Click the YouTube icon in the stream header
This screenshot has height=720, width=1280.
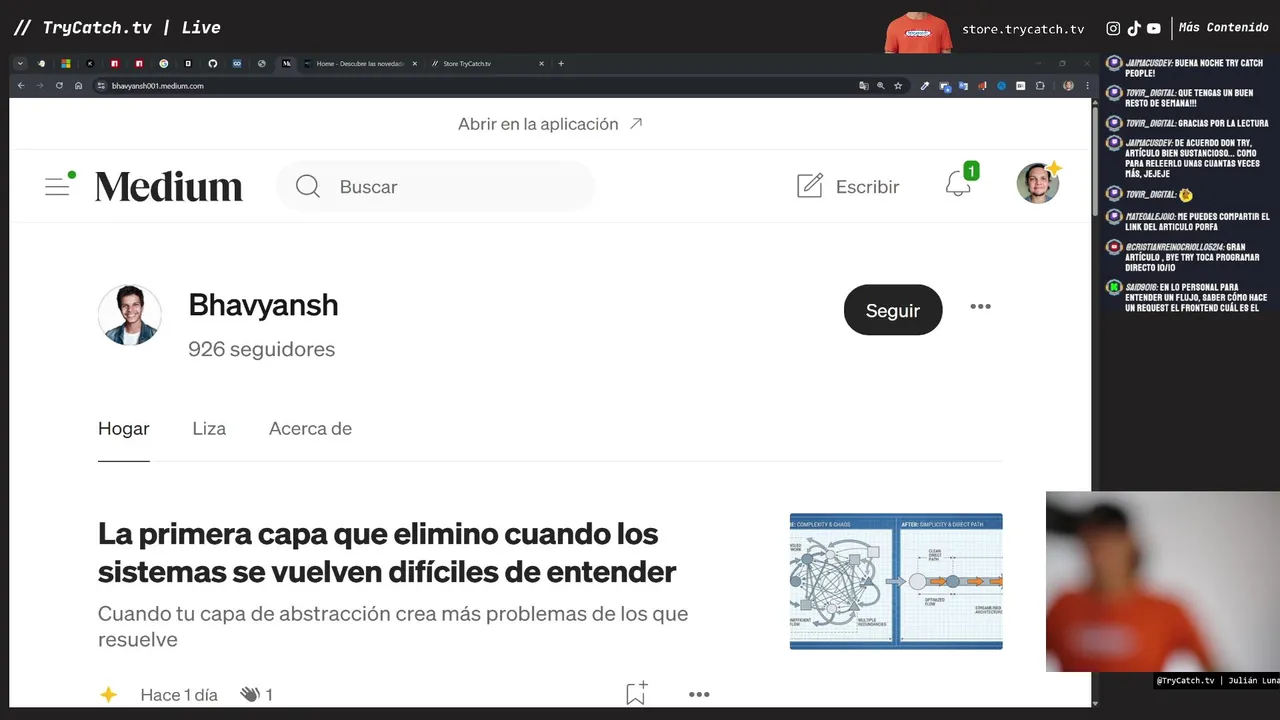pos(1154,29)
